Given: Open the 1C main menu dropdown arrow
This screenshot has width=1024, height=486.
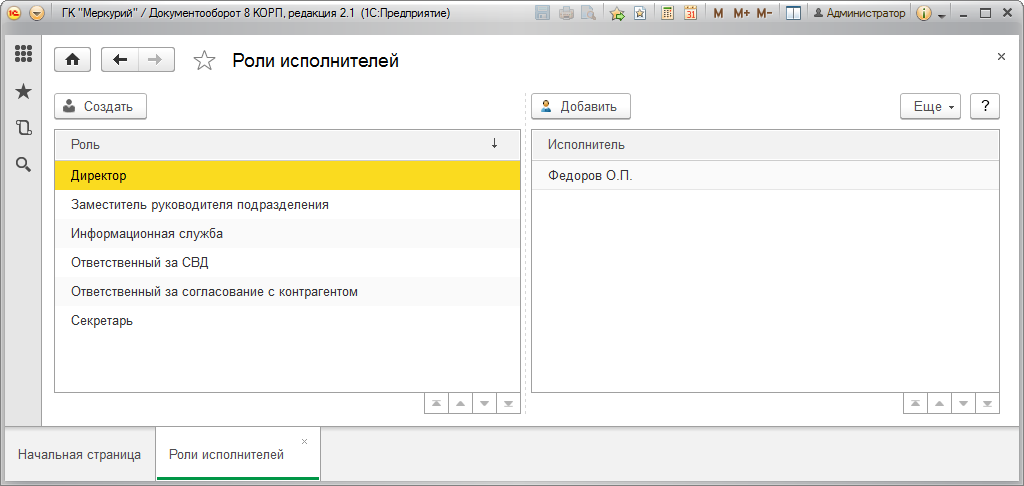Looking at the screenshot, I should pos(37,12).
